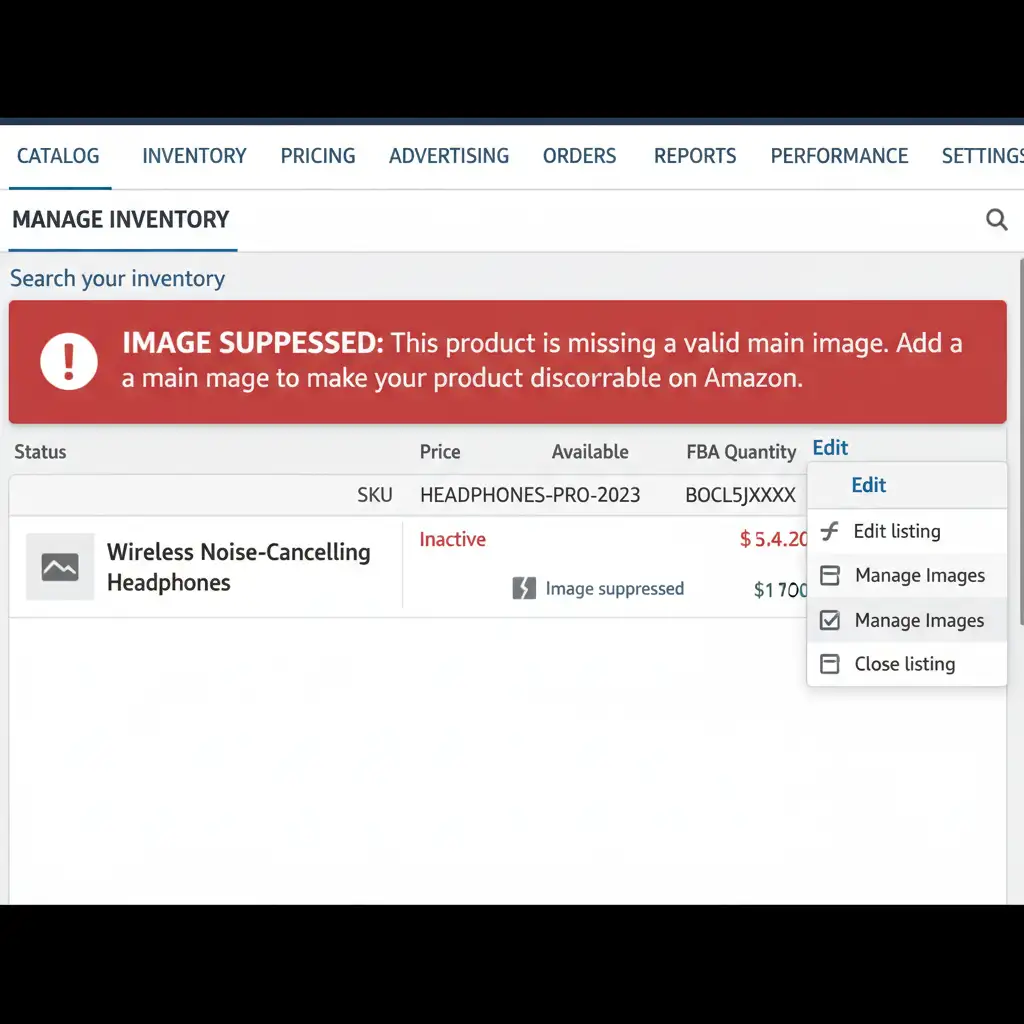Click the Search your inventory link
Viewport: 1024px width, 1024px height.
(117, 279)
